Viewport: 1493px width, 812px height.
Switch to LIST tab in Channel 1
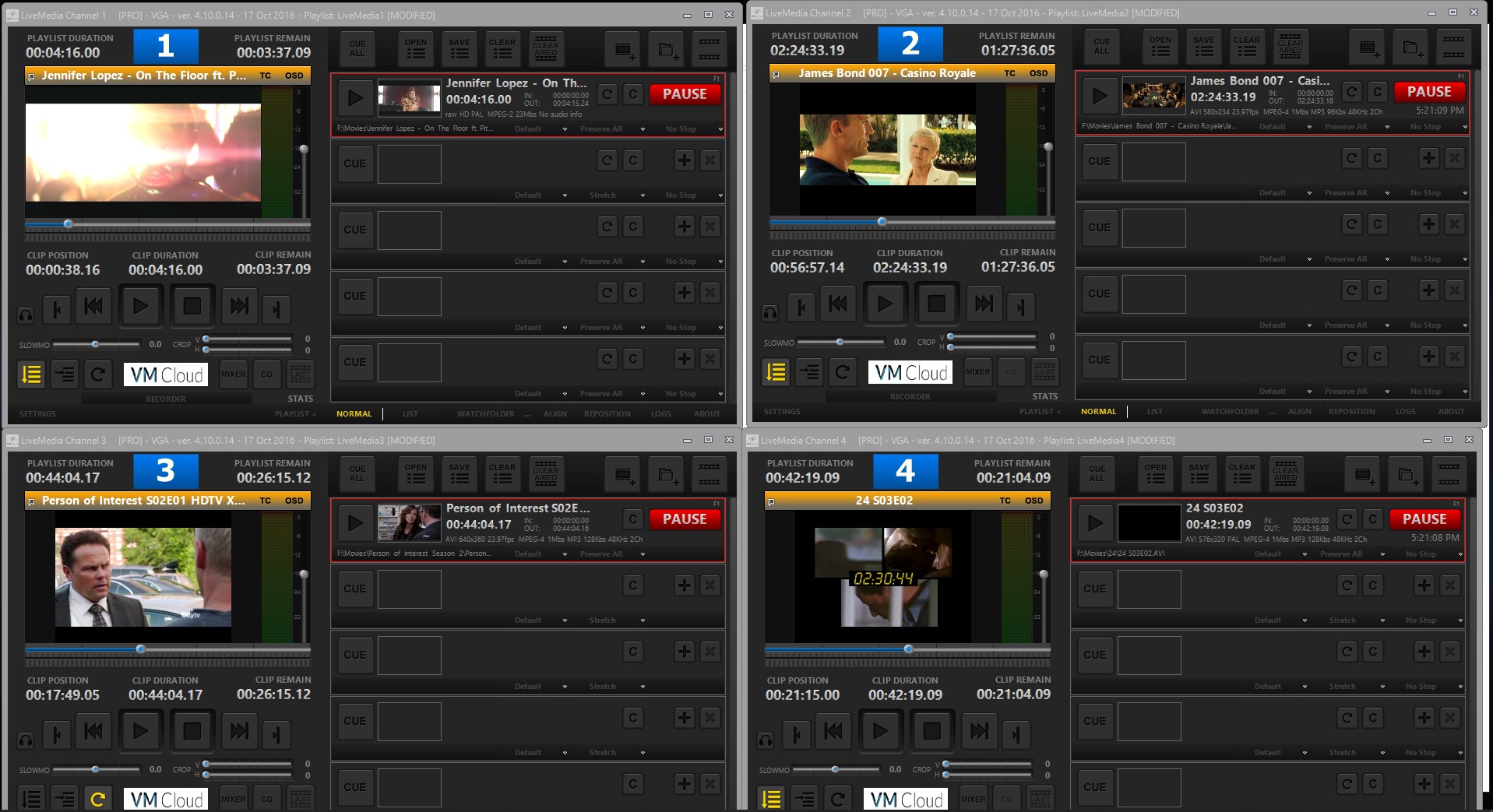click(x=410, y=414)
